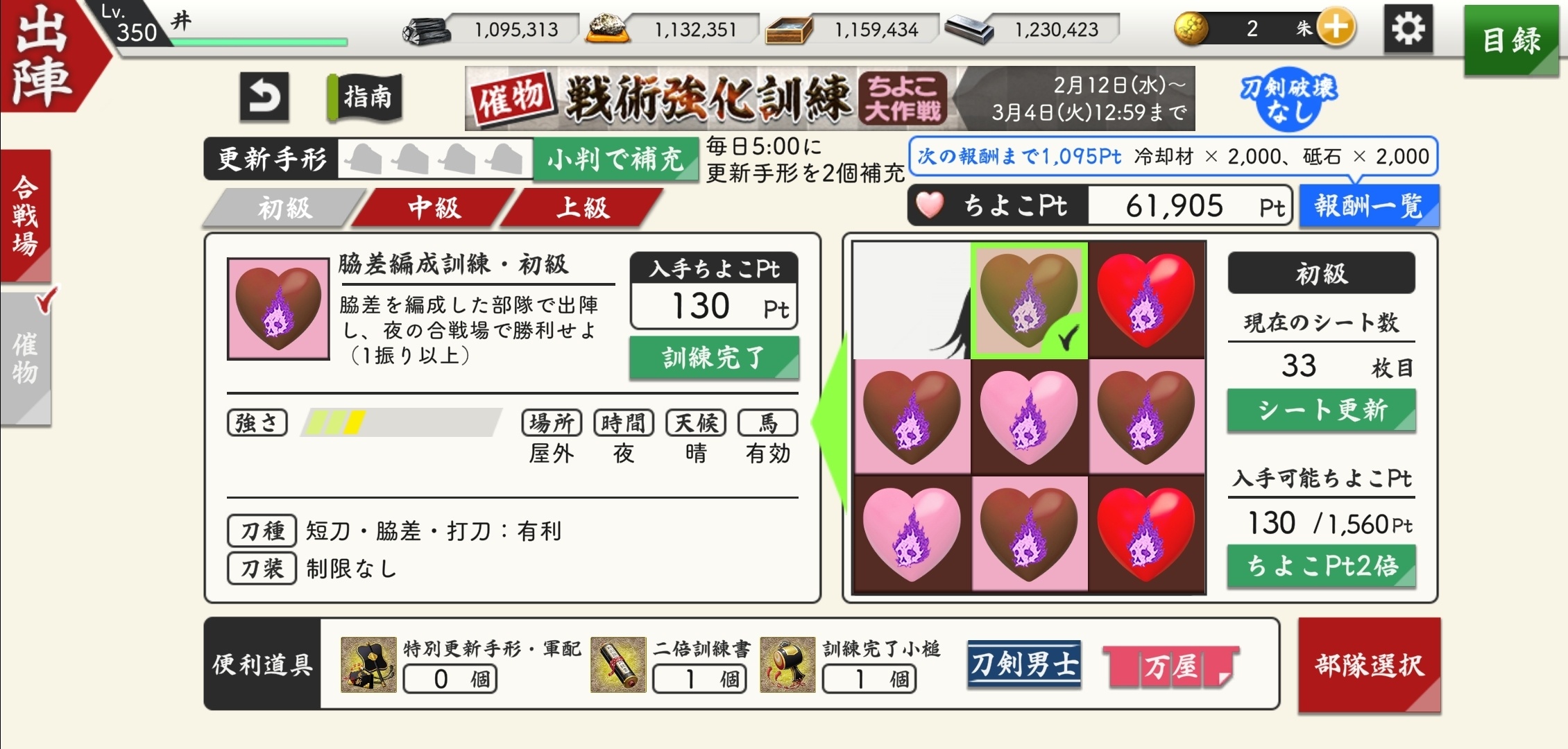Click the 部隊選択 button
This screenshot has height=749, width=1568.
[x=1370, y=665]
